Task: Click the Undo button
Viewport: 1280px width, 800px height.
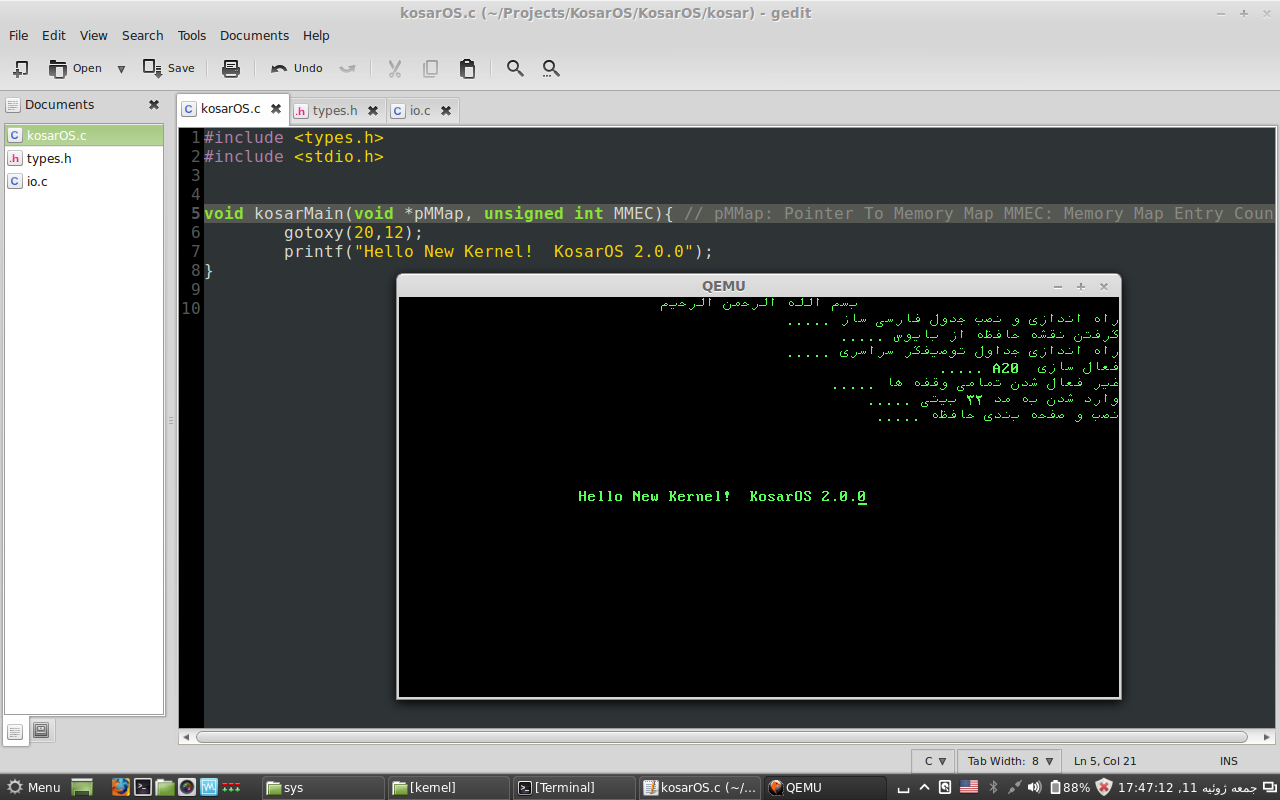Action: [297, 68]
